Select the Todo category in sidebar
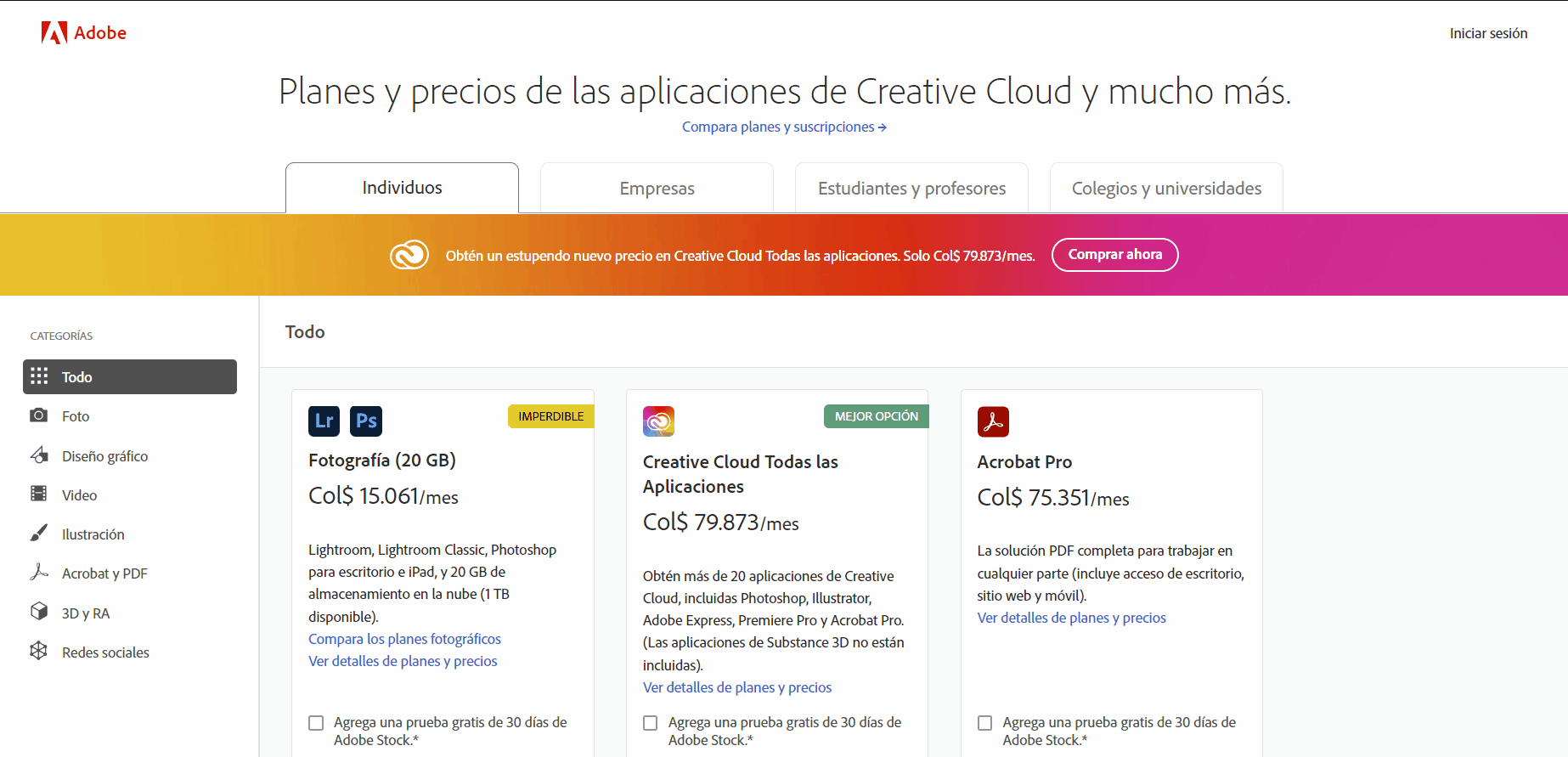1568x757 pixels. 130,377
